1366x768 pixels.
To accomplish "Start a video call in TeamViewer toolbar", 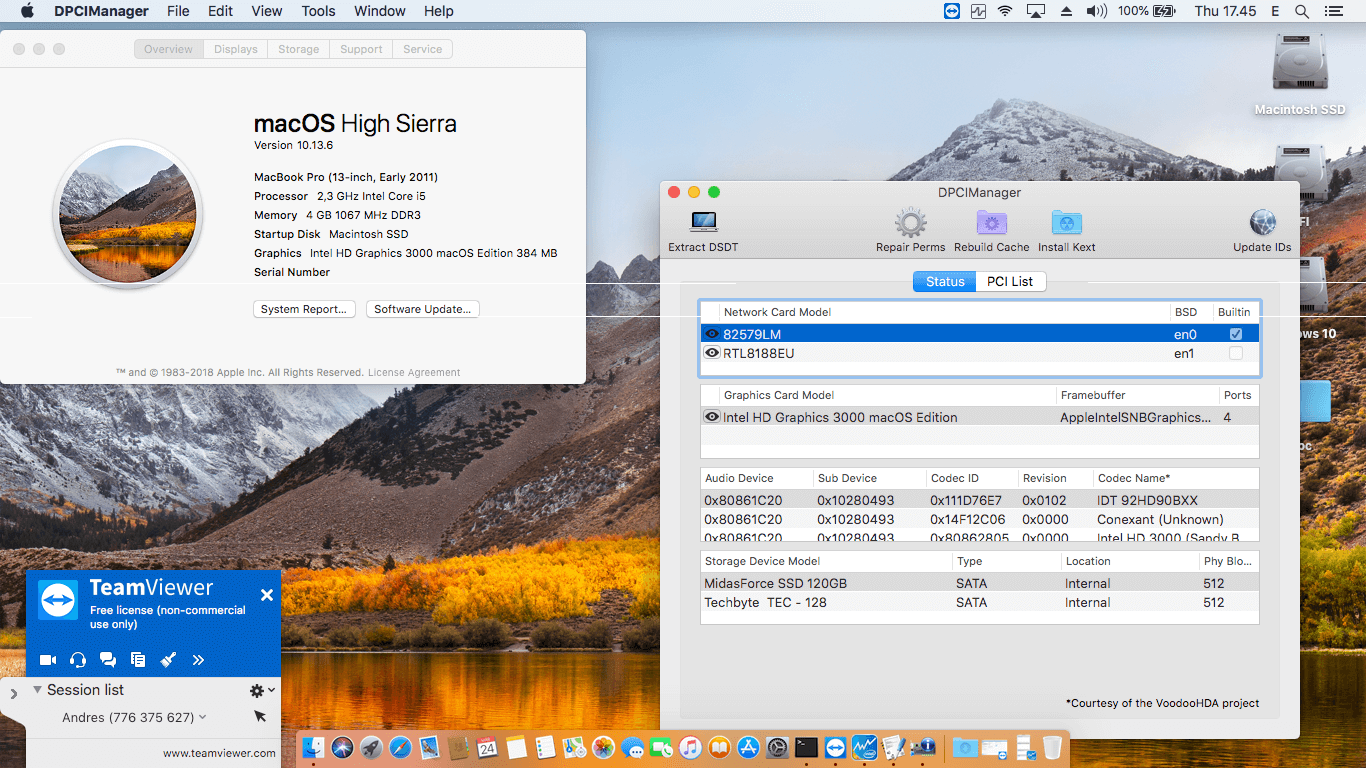I will (x=47, y=660).
